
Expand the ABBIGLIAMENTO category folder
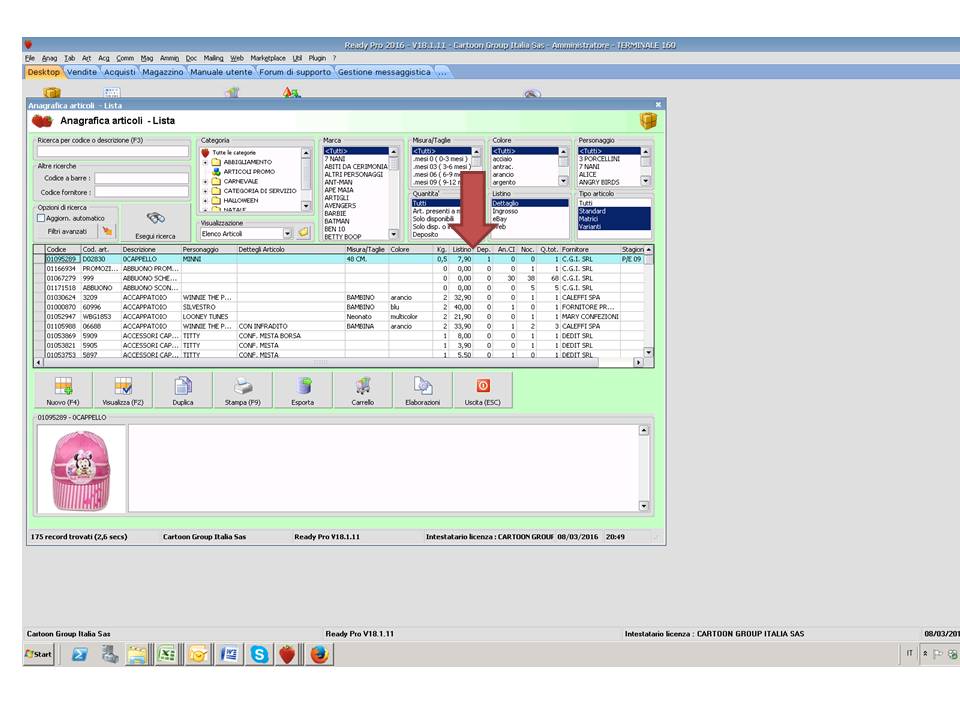[x=206, y=162]
